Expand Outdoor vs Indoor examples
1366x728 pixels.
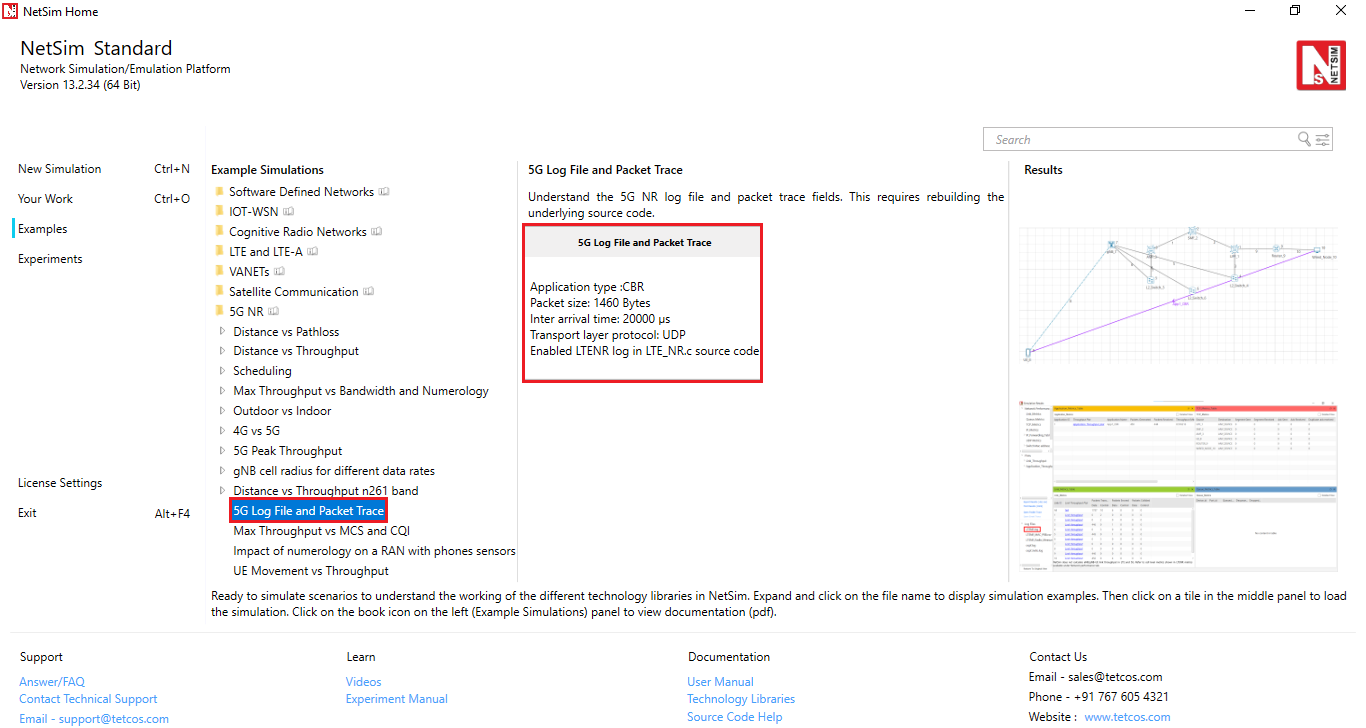point(222,411)
